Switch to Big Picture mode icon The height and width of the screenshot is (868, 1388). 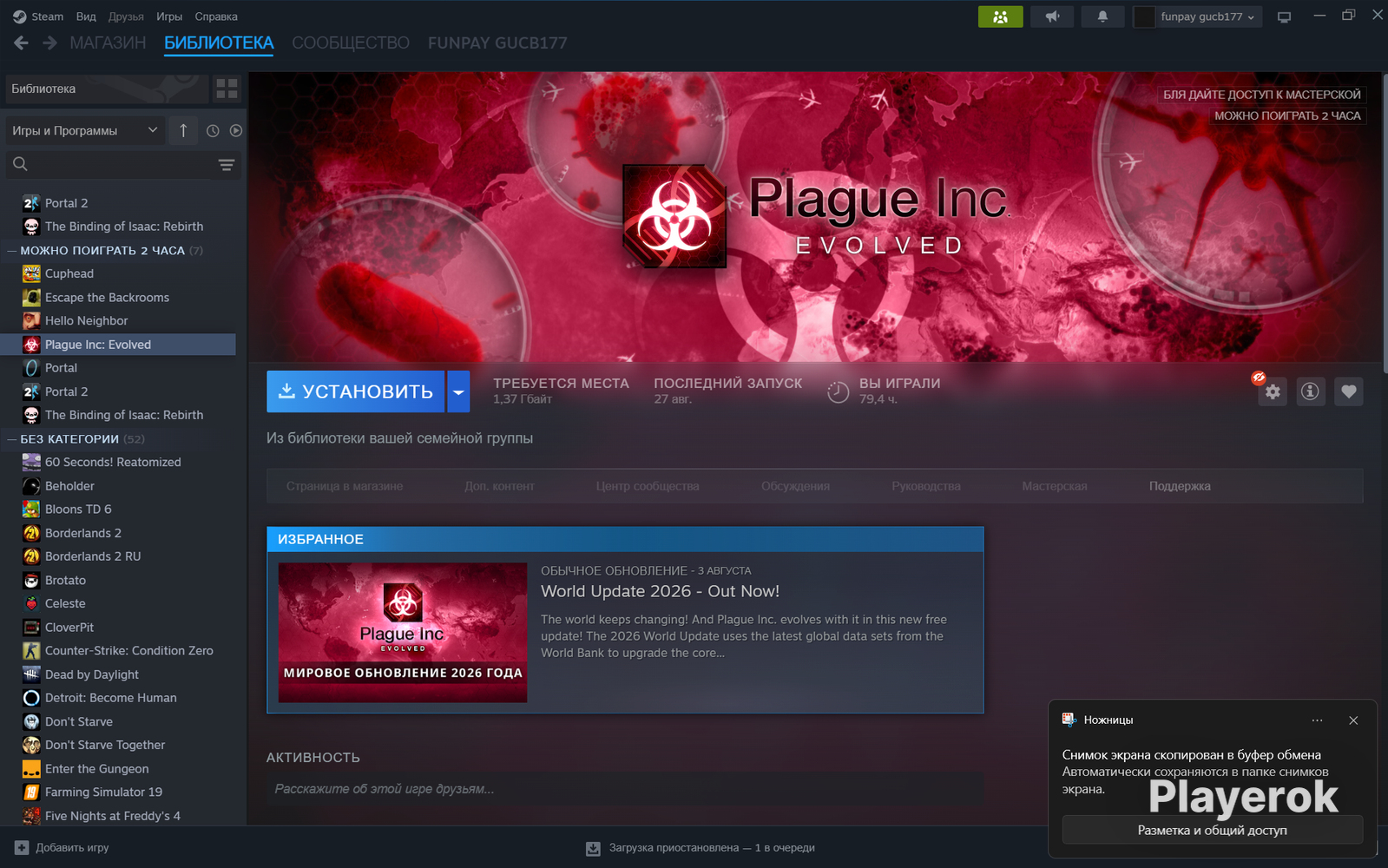point(1285,16)
